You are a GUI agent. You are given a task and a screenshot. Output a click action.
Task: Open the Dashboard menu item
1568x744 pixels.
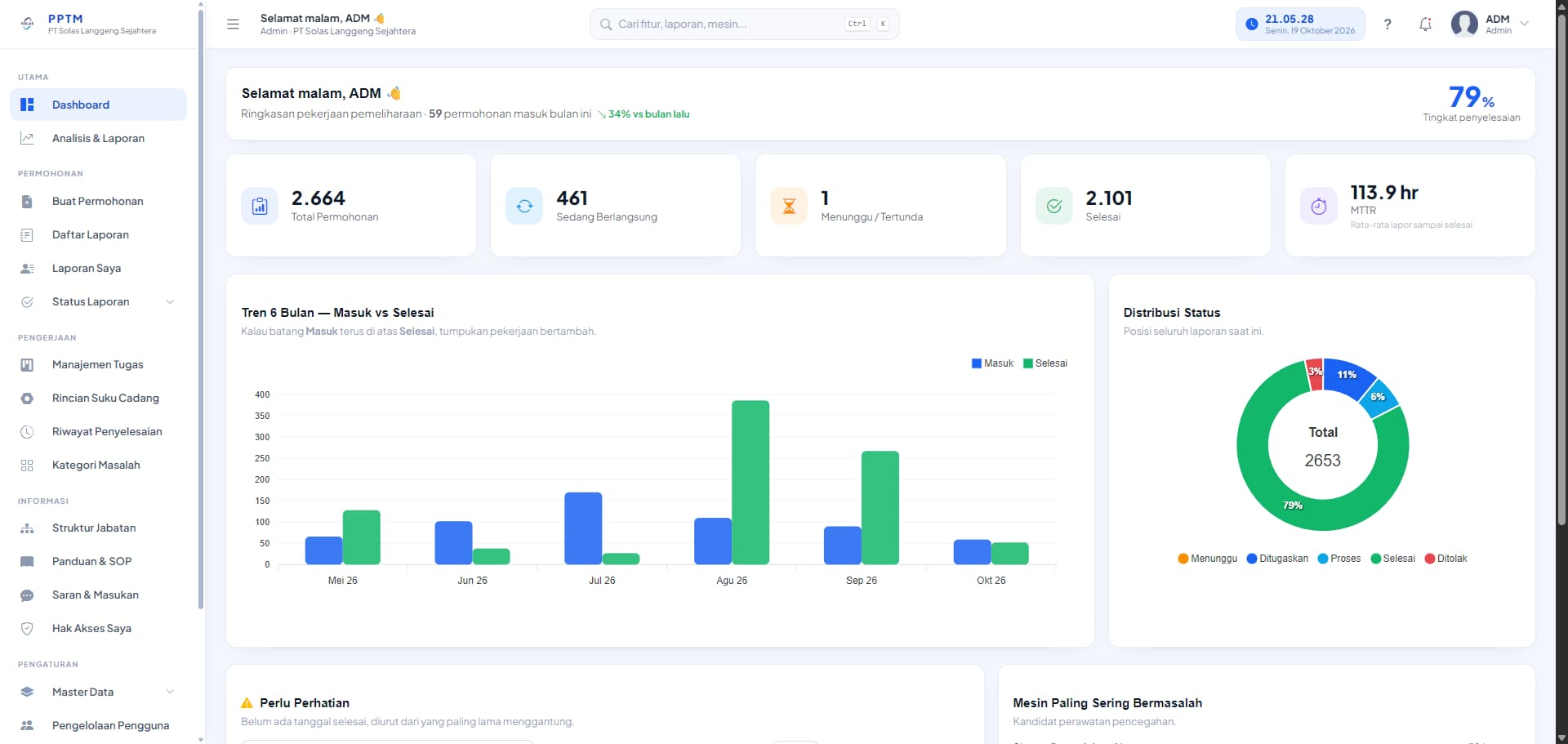coord(98,105)
